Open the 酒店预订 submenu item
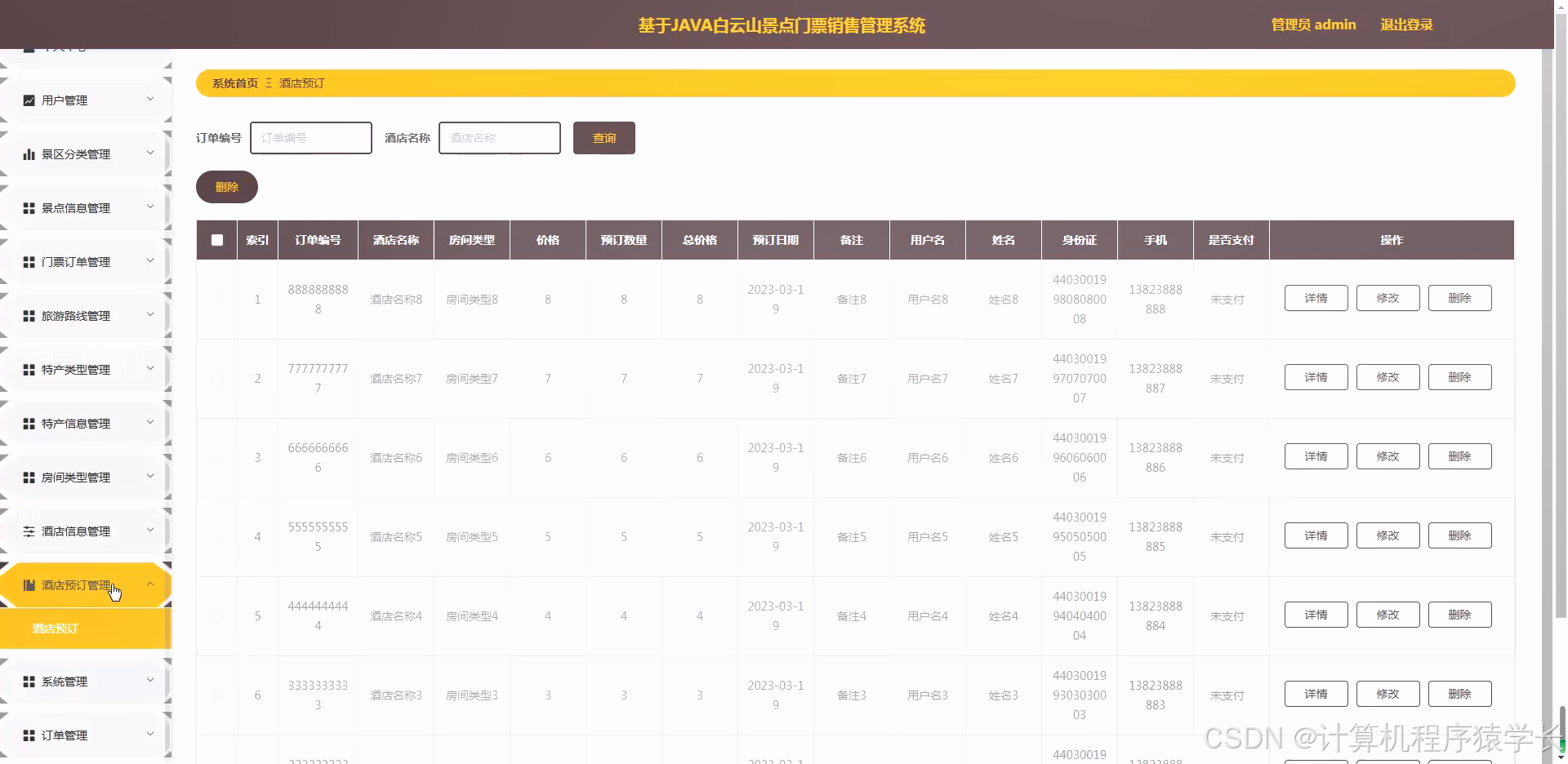 [86, 629]
